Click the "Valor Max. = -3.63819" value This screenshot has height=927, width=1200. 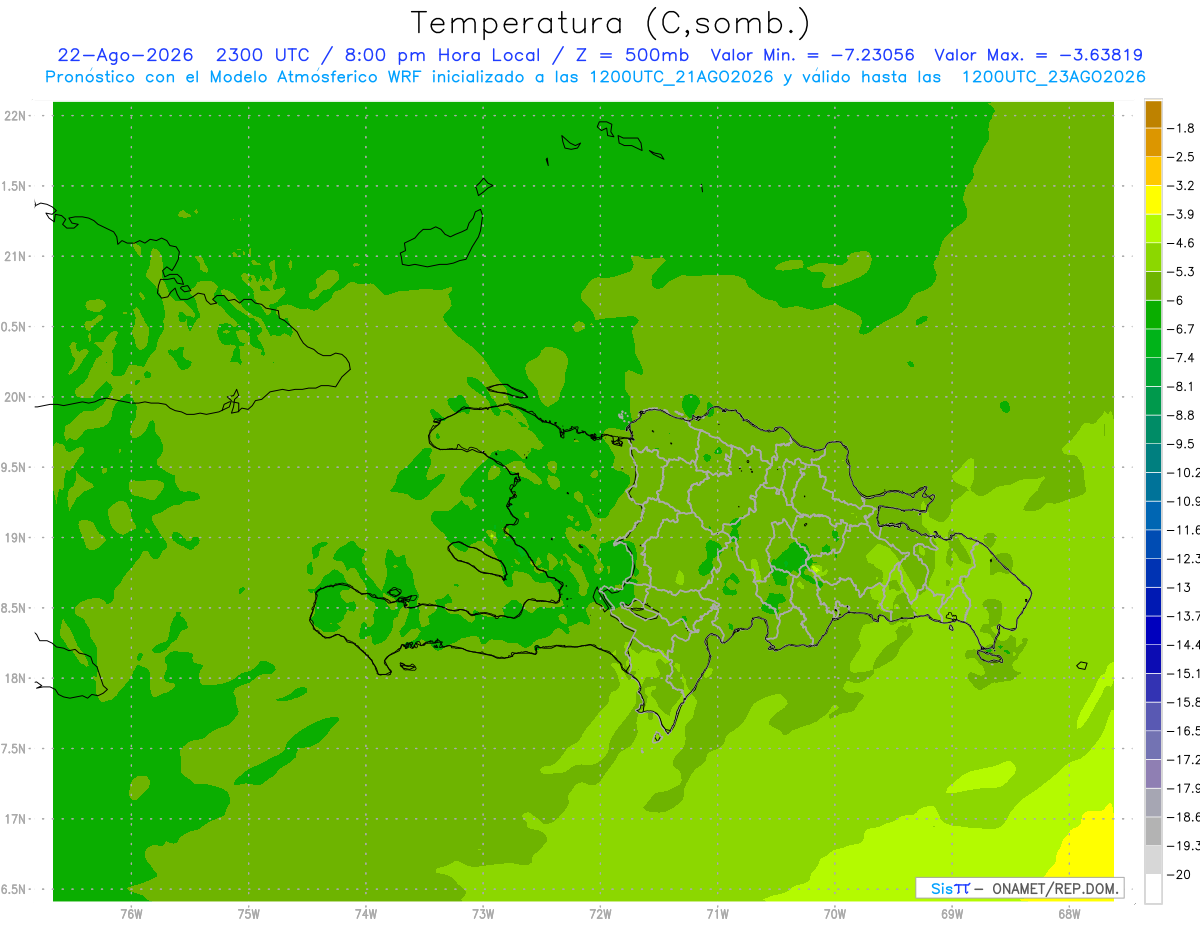click(x=1038, y=55)
